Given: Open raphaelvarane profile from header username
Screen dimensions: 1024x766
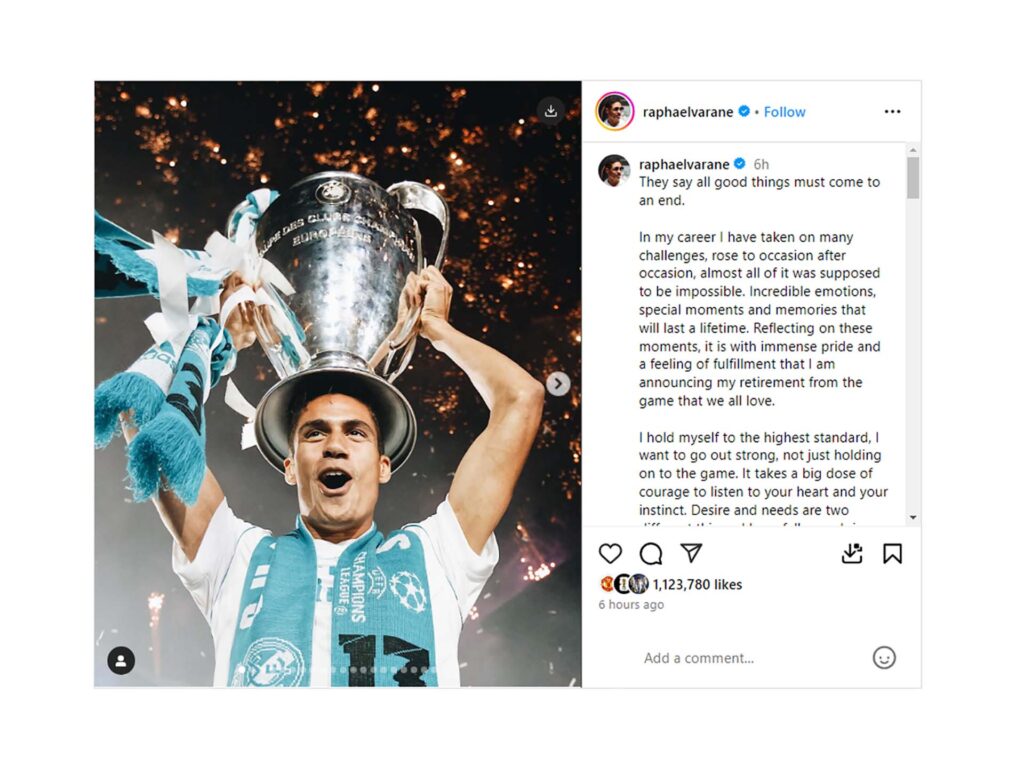Looking at the screenshot, I should point(689,112).
